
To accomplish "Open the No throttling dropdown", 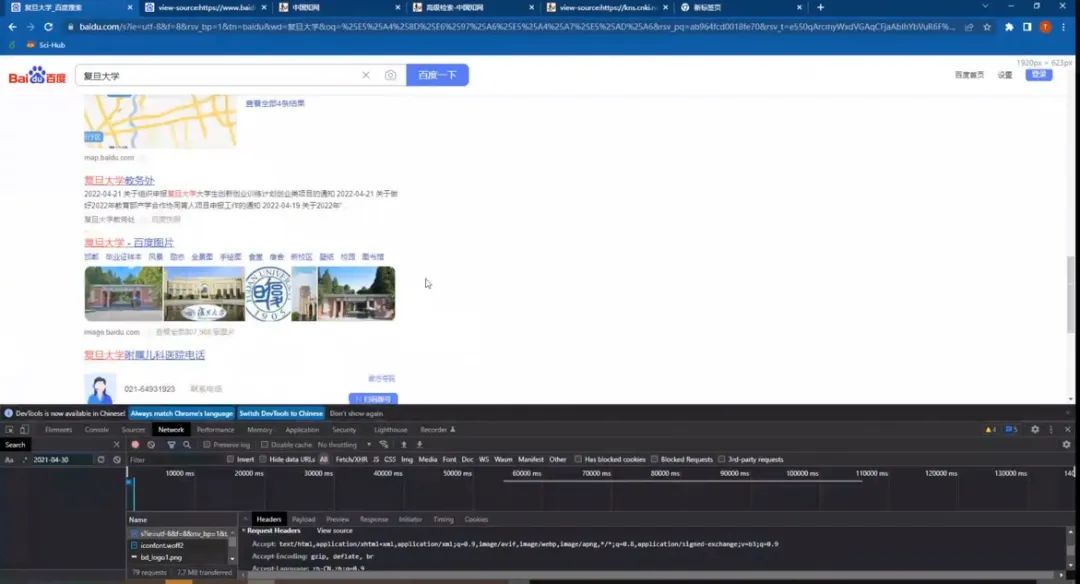I will (x=344, y=445).
